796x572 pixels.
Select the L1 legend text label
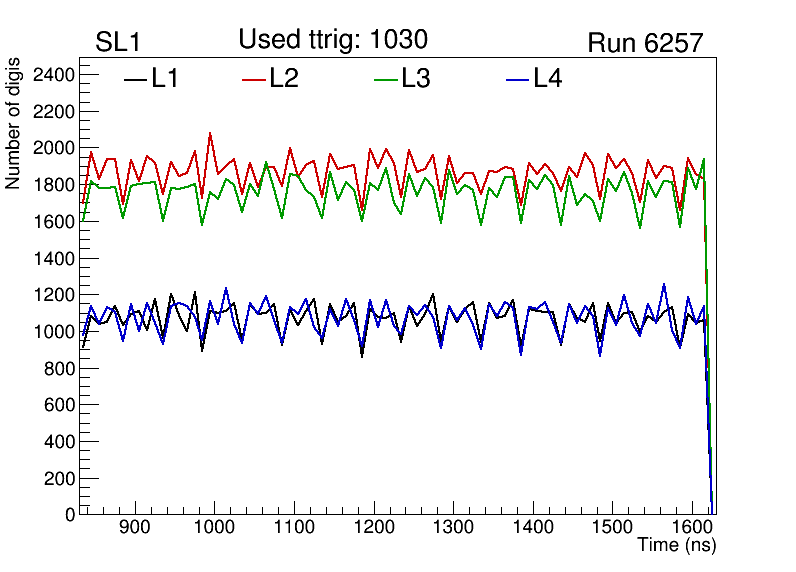(165, 79)
